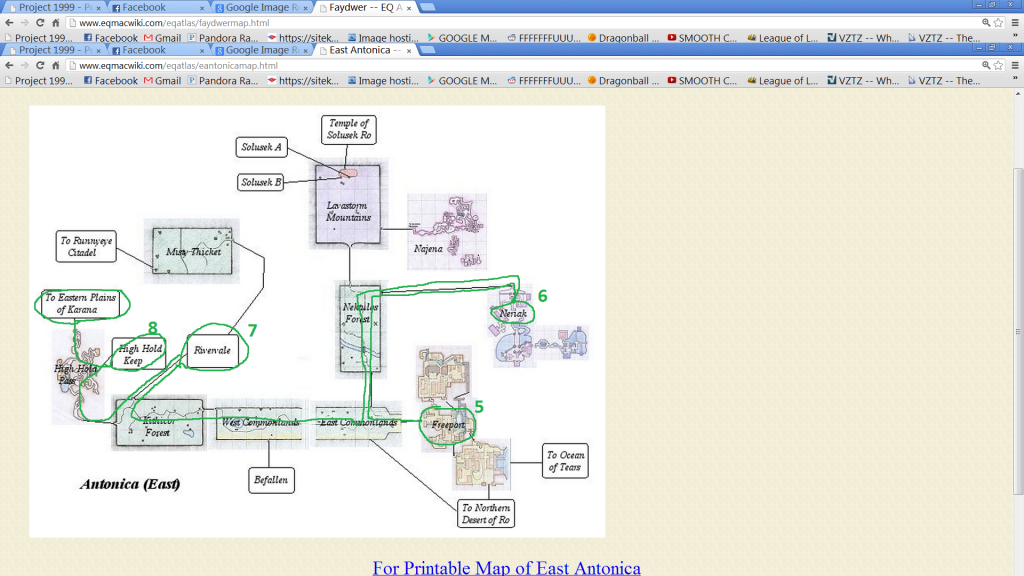
Task: Star the faydwermap page
Action: click(999, 22)
